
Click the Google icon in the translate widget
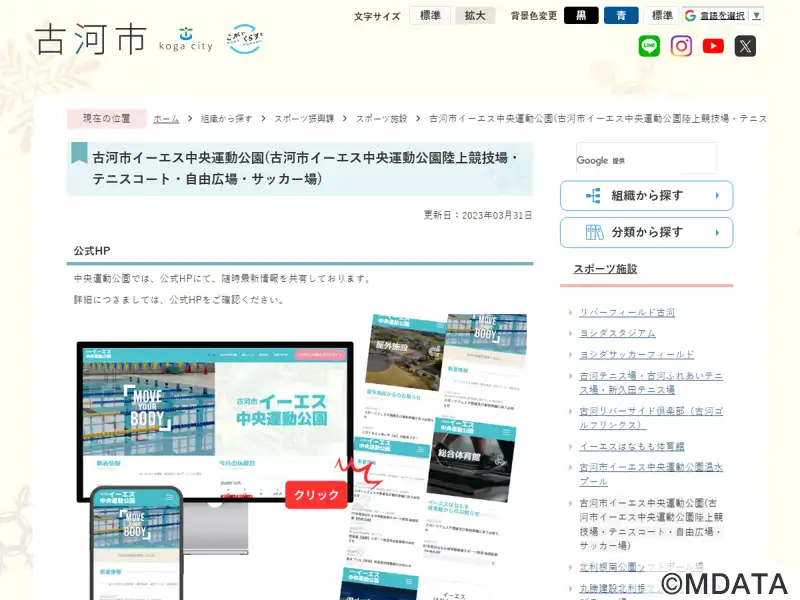pos(691,16)
